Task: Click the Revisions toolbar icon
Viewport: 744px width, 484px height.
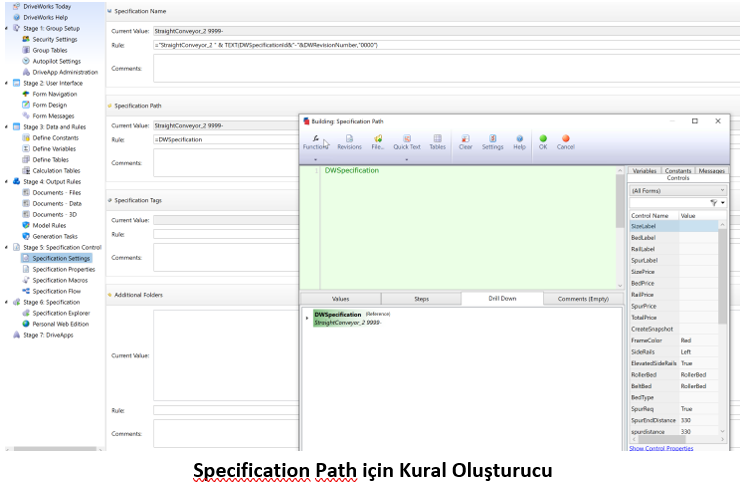Action: click(x=349, y=141)
